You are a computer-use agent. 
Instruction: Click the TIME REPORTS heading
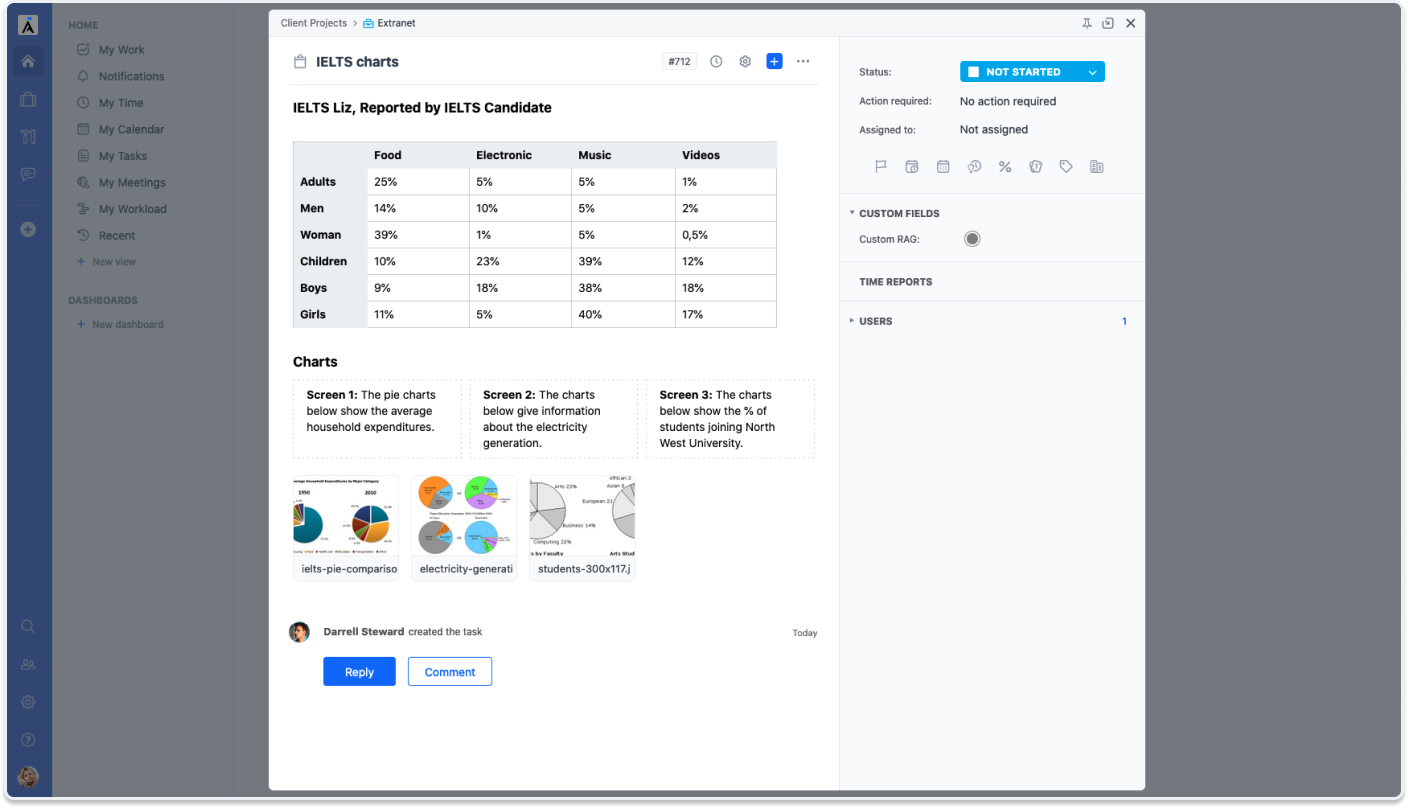tap(896, 282)
